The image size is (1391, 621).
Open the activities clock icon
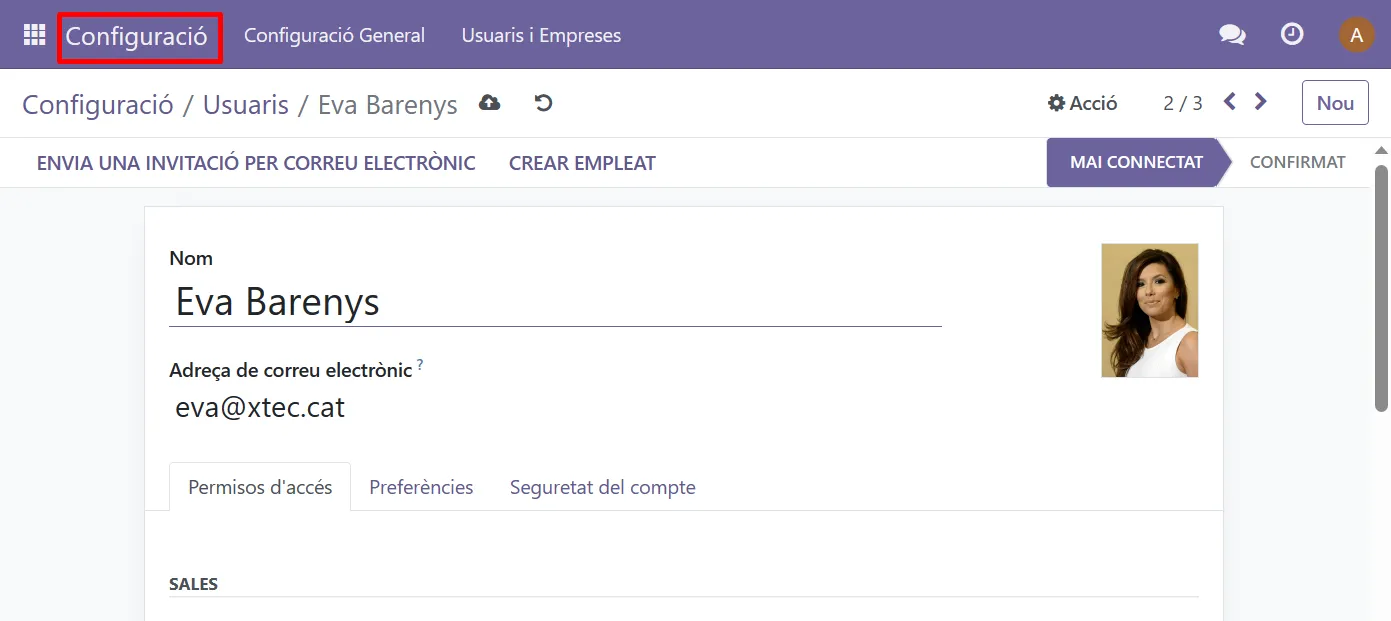point(1292,35)
